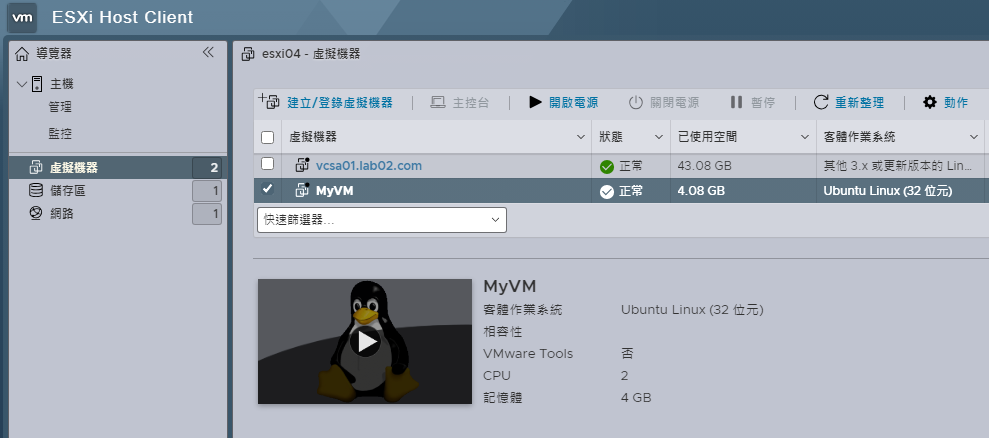This screenshot has width=989, height=438.
Task: Click the Storage database icon
Action: (36, 191)
